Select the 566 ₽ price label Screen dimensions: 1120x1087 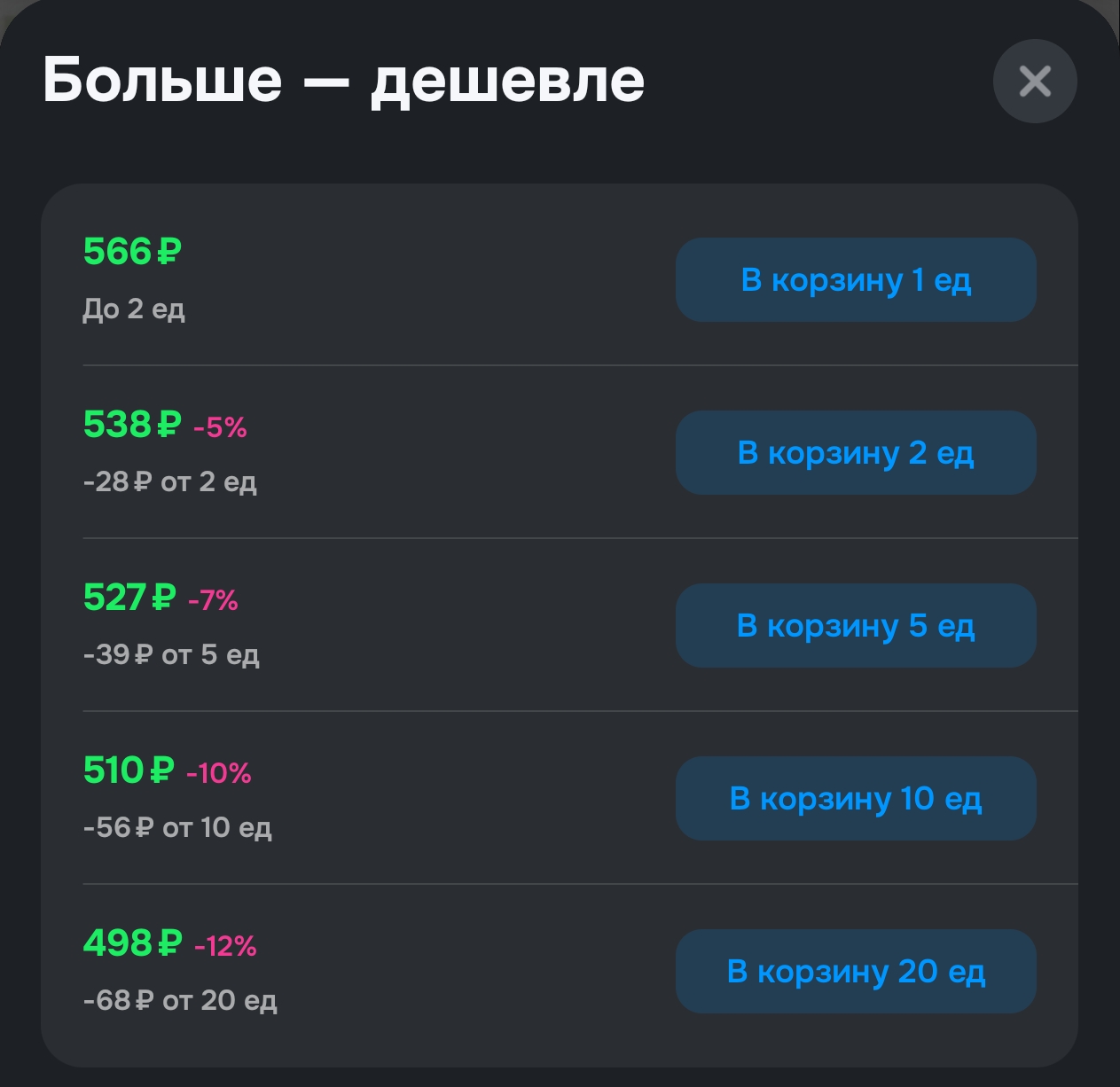point(129,253)
